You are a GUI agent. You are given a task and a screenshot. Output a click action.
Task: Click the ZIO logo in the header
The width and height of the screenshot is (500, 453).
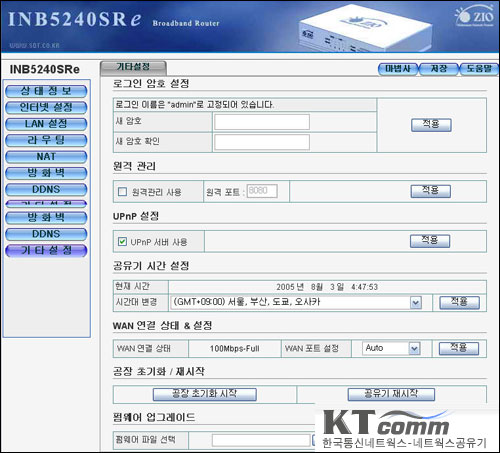point(474,15)
